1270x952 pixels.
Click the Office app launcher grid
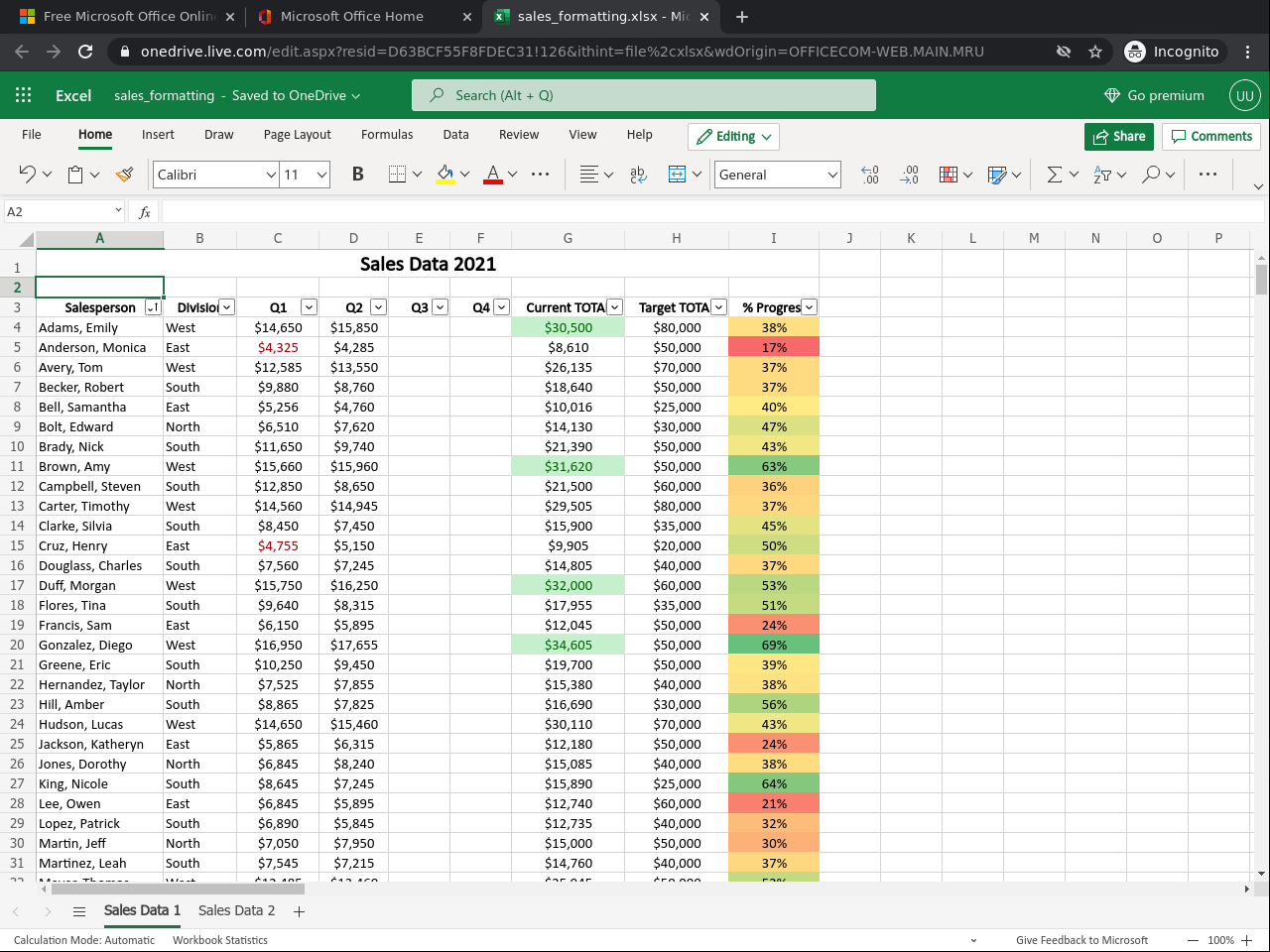tap(24, 95)
